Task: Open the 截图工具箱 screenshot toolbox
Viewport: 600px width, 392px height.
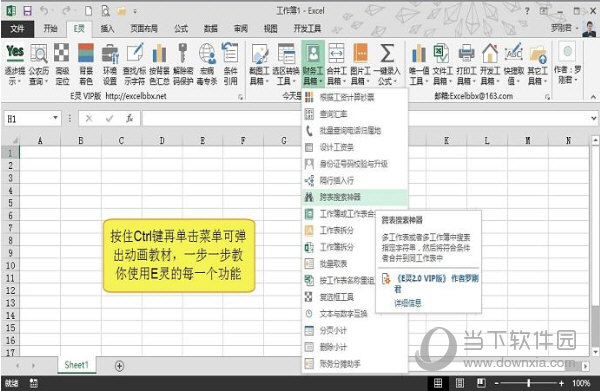Action: coord(259,64)
